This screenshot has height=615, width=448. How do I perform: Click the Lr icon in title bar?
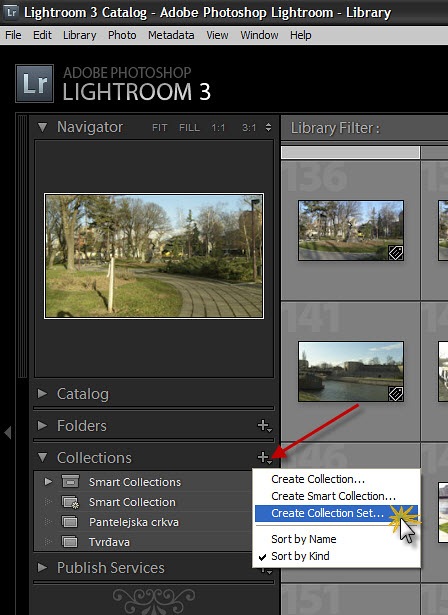11,12
